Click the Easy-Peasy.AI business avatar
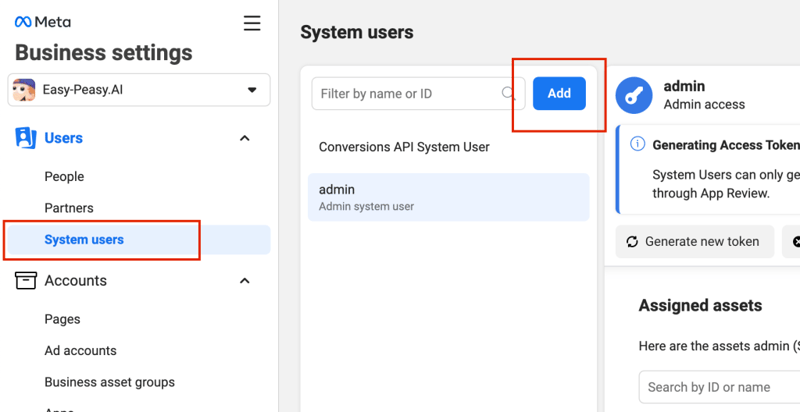The height and width of the screenshot is (412, 800). 24,90
